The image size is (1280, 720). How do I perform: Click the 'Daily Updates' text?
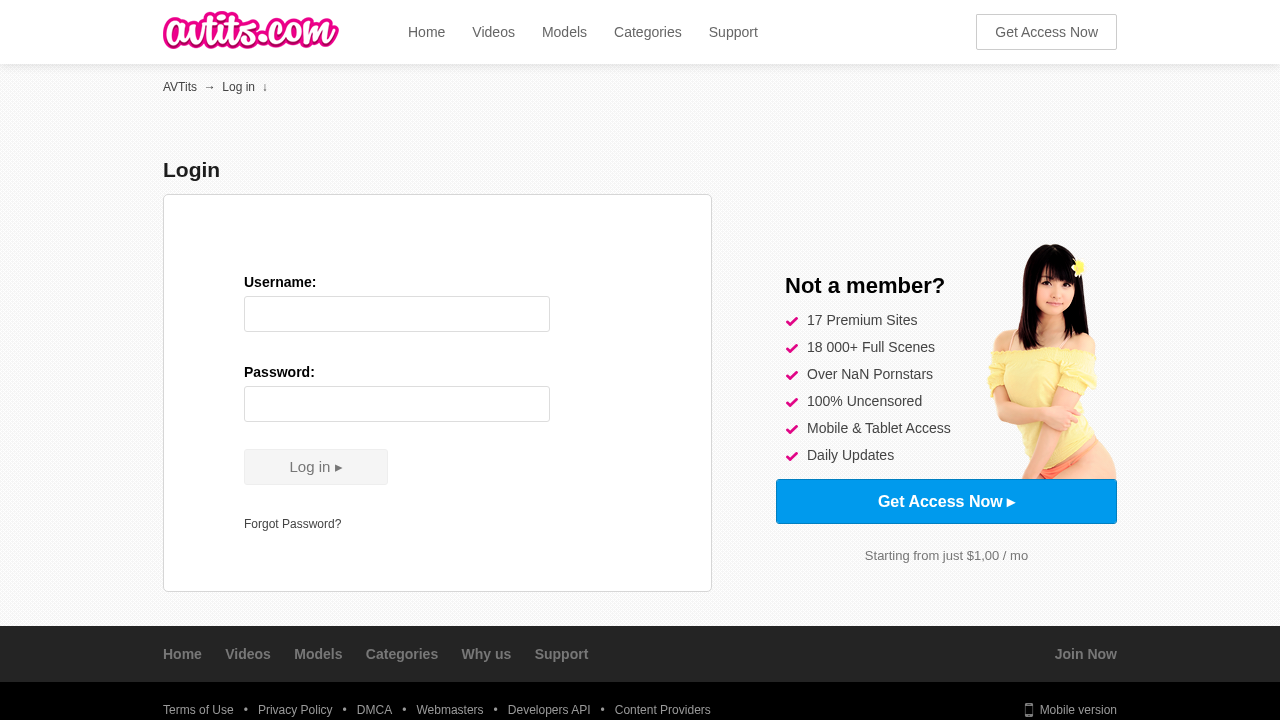coord(851,455)
